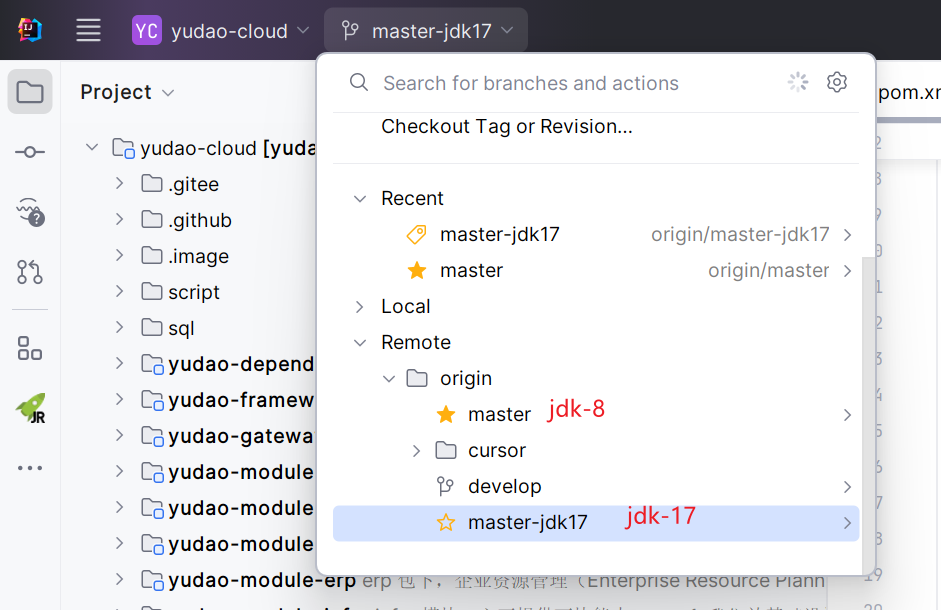Open the Pull Requests tool window icon

(30, 272)
